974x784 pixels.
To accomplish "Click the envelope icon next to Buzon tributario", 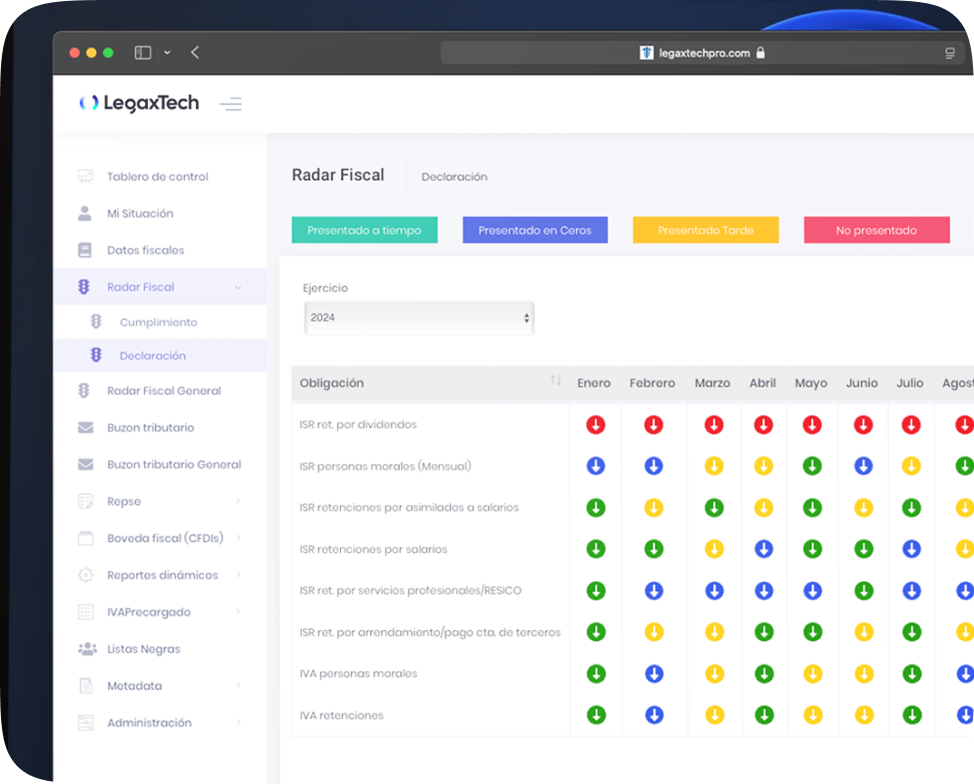I will pyautogui.click(x=85, y=428).
